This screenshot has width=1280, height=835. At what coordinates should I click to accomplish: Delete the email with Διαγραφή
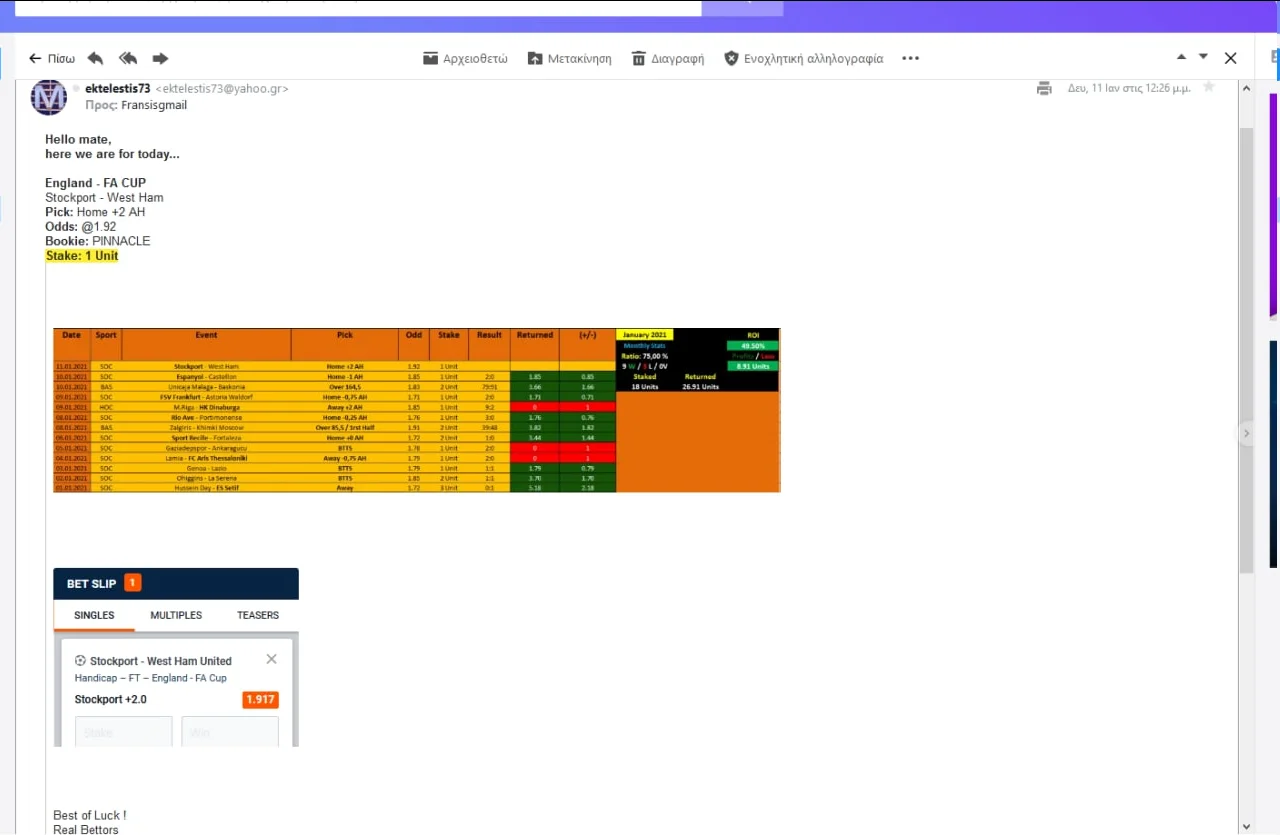667,58
